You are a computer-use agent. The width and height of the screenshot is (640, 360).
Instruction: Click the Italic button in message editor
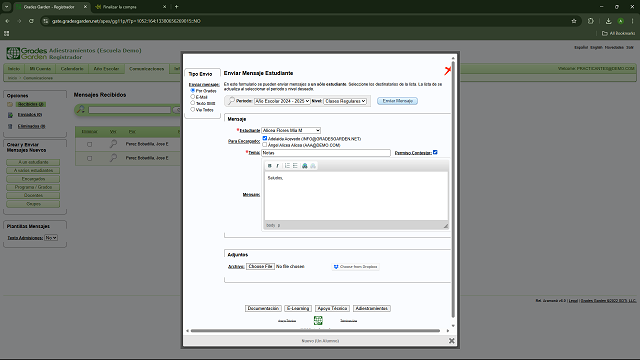tap(278, 166)
